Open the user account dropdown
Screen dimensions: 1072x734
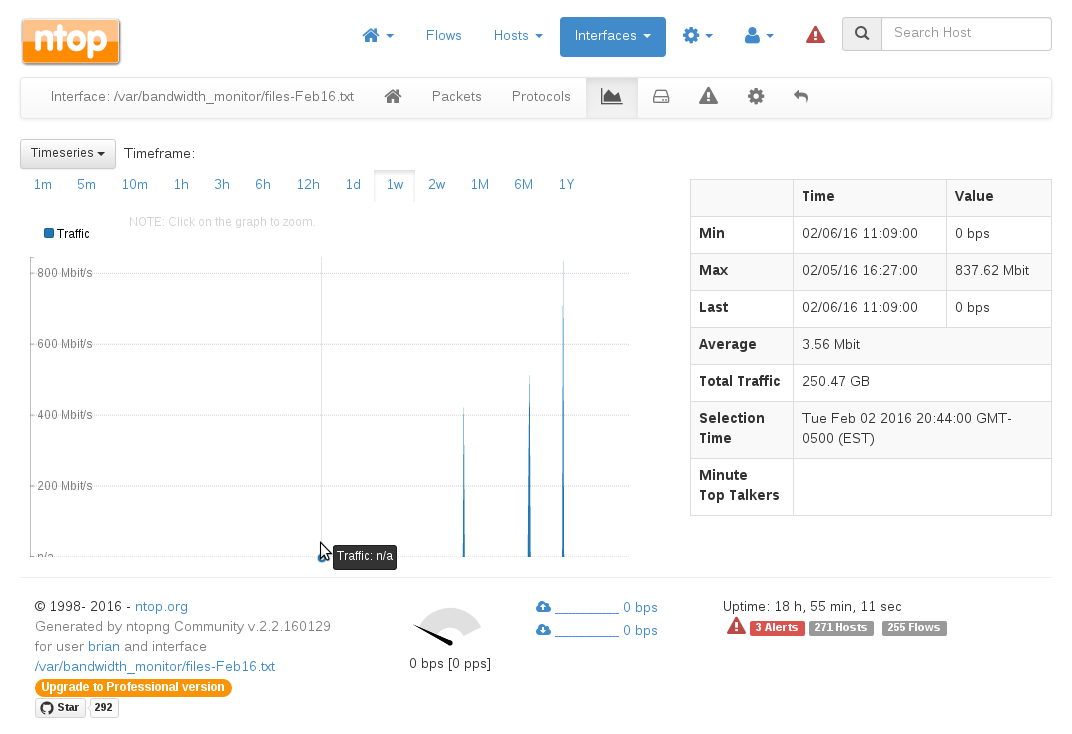click(759, 36)
